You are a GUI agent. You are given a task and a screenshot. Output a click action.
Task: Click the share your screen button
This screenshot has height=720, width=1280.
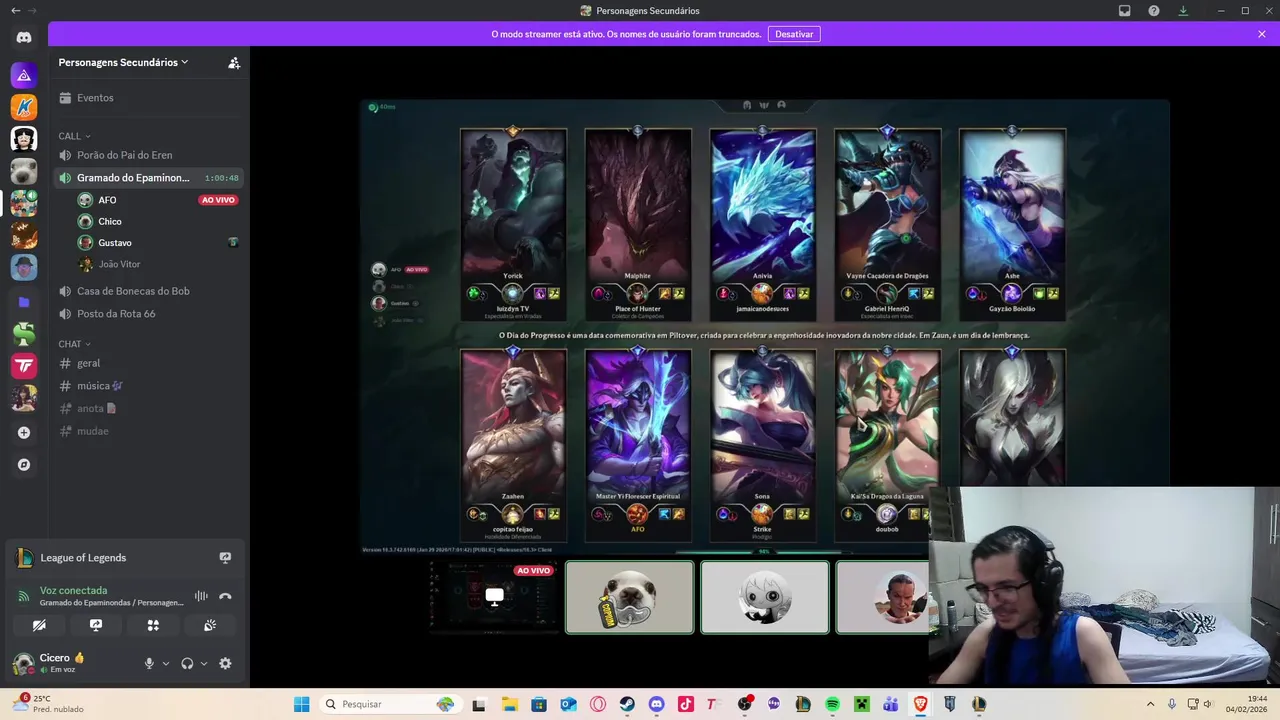(x=96, y=625)
